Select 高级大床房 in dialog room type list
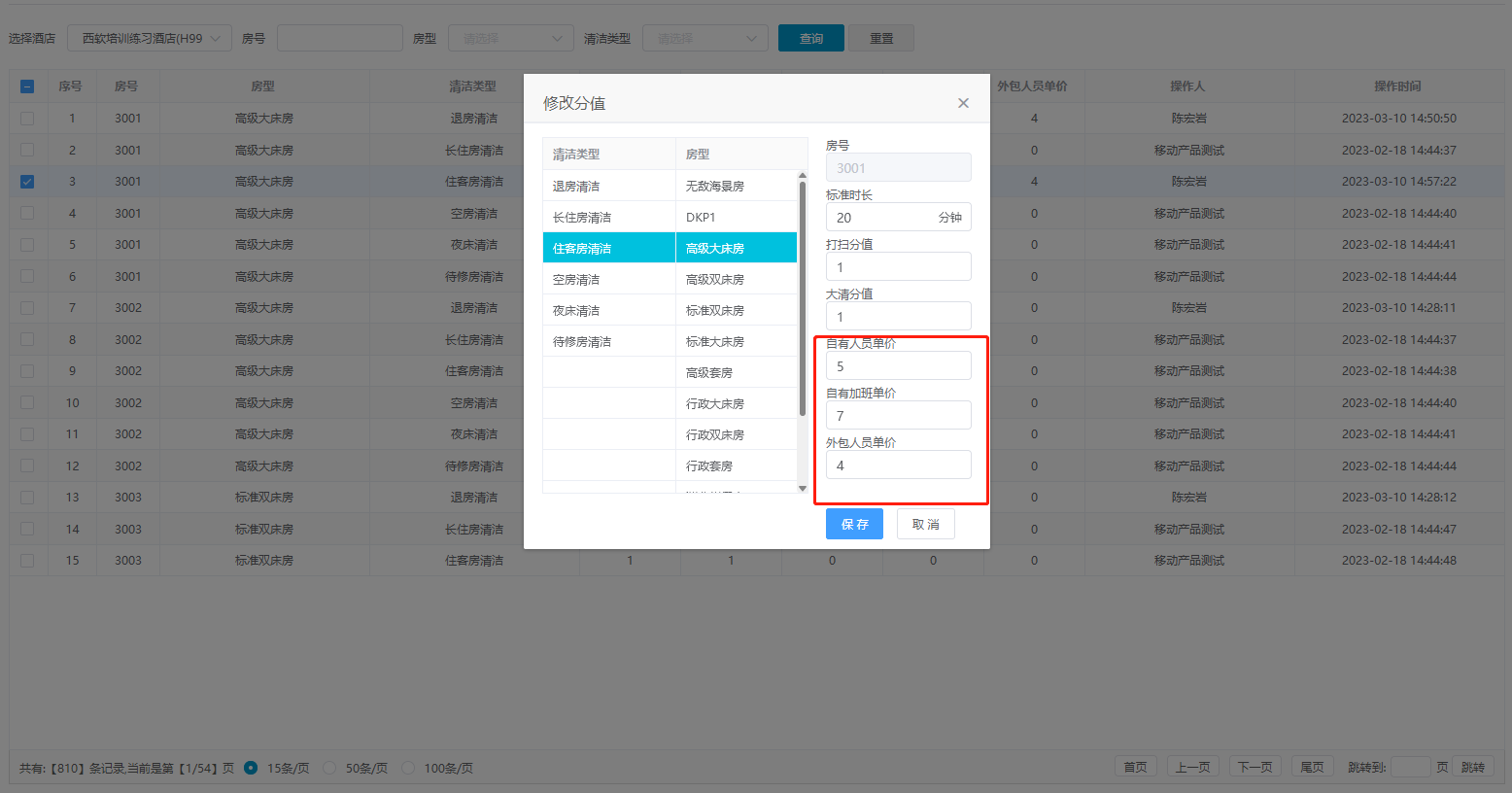The image size is (1512, 793). click(x=737, y=248)
